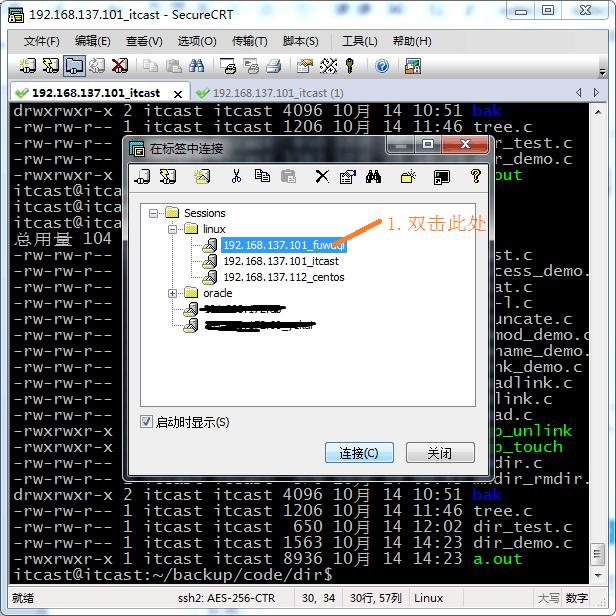The image size is (616, 616).
Task: Click the Print Screen icon in main toolbar
Action: click(x=228, y=66)
